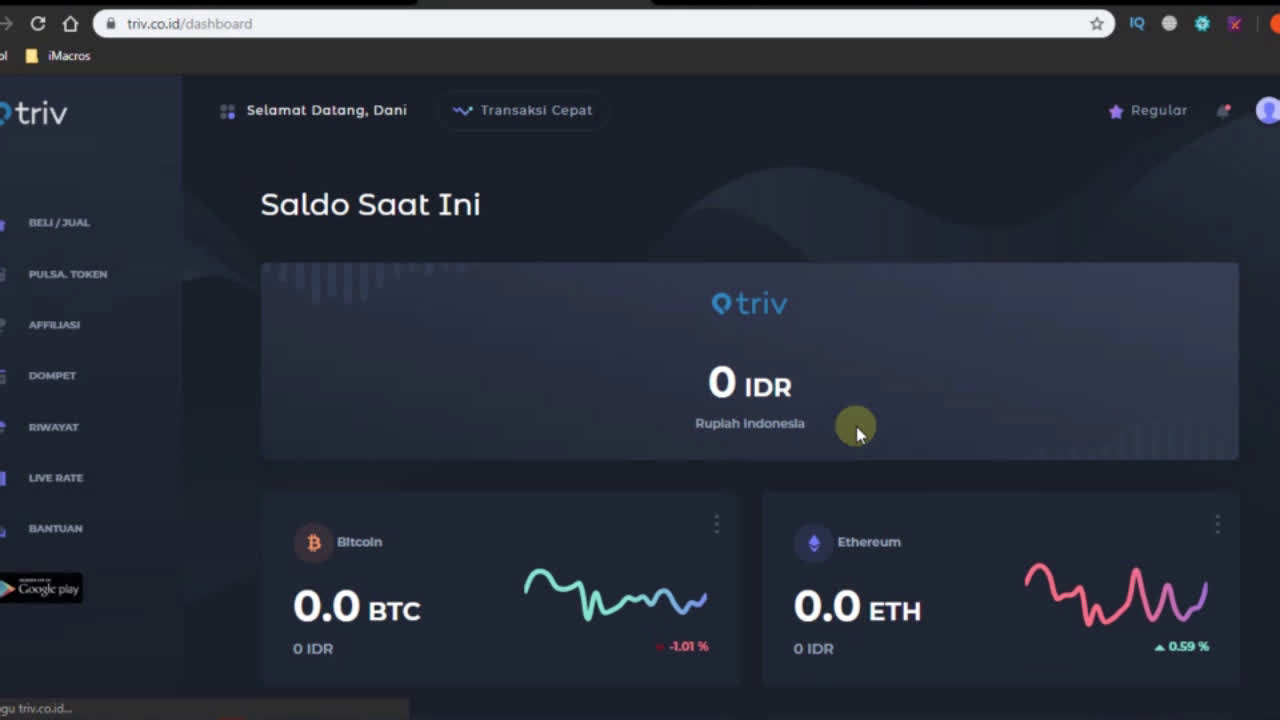Open Bitcoin card three-dot menu
This screenshot has width=1280, height=720.
tap(716, 524)
